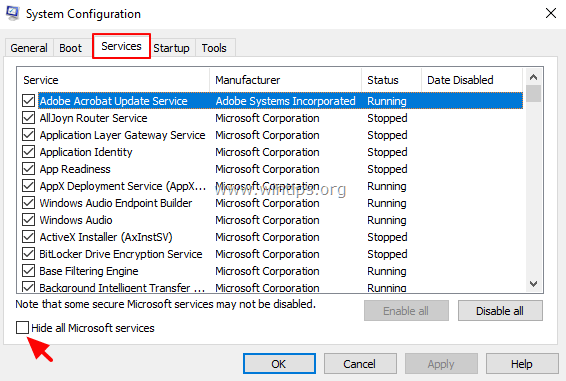Select ActiveX Installer (AxInstSV) service name

click(106, 237)
